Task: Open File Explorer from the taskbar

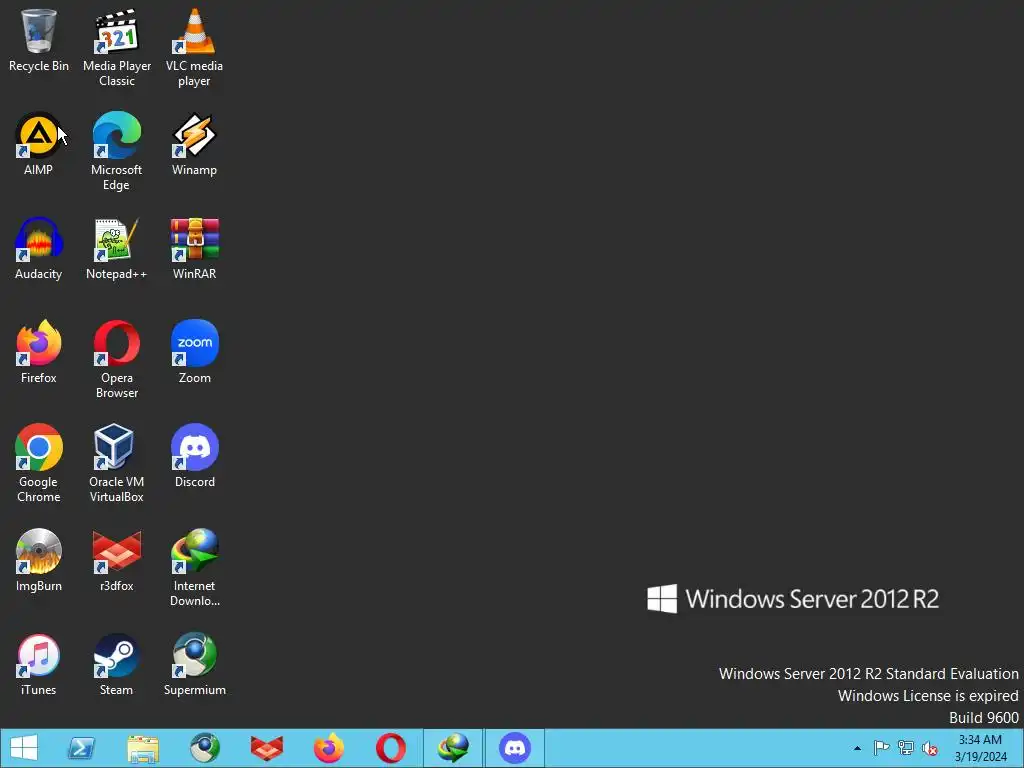Action: pos(143,748)
